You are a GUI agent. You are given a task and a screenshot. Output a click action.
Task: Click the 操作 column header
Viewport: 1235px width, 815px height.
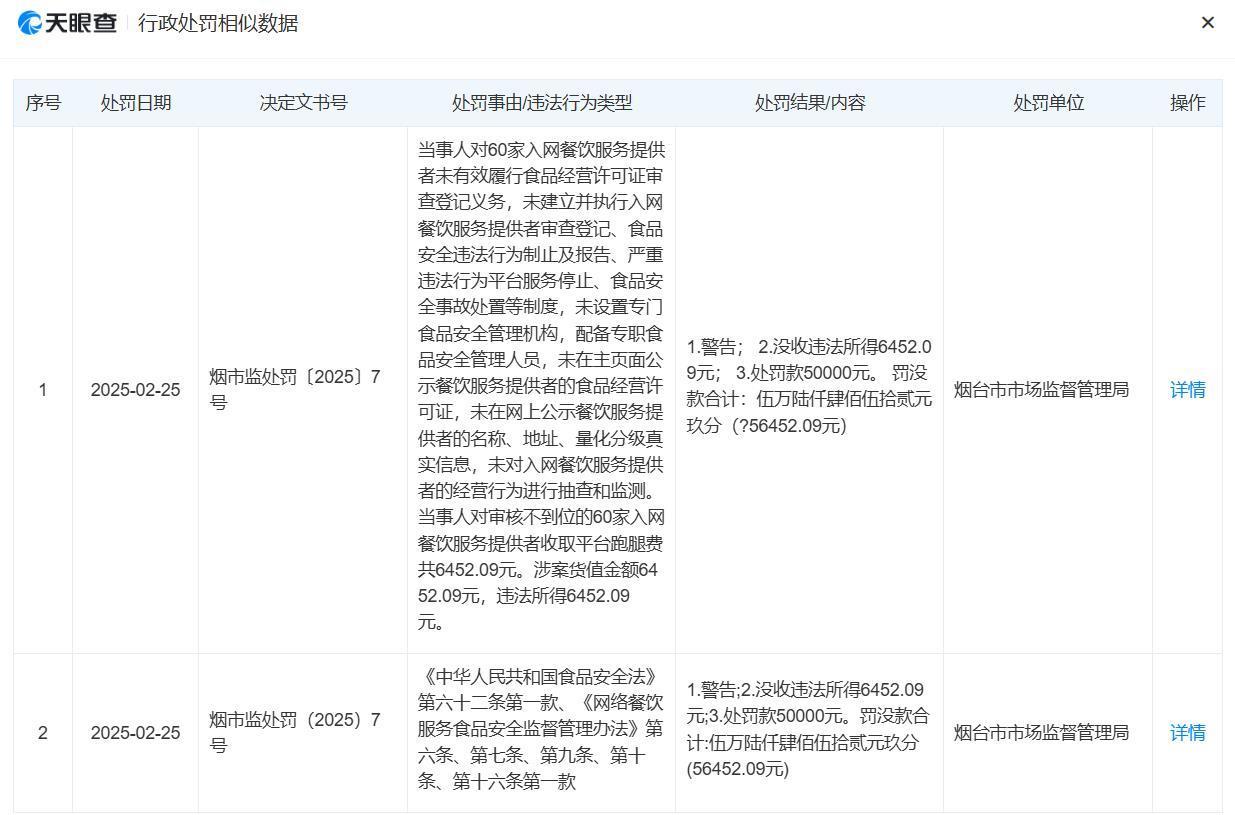pos(1187,103)
